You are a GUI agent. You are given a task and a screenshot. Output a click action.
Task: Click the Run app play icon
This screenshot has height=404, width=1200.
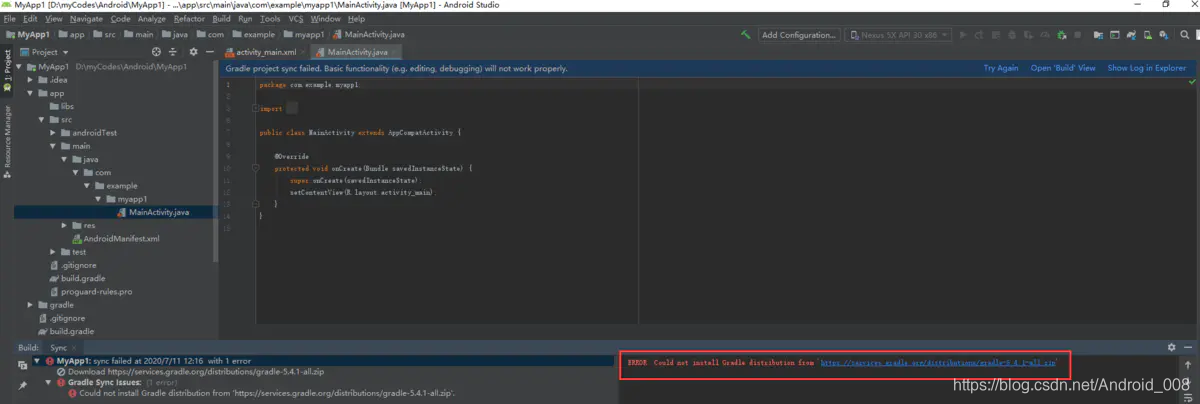[x=964, y=35]
